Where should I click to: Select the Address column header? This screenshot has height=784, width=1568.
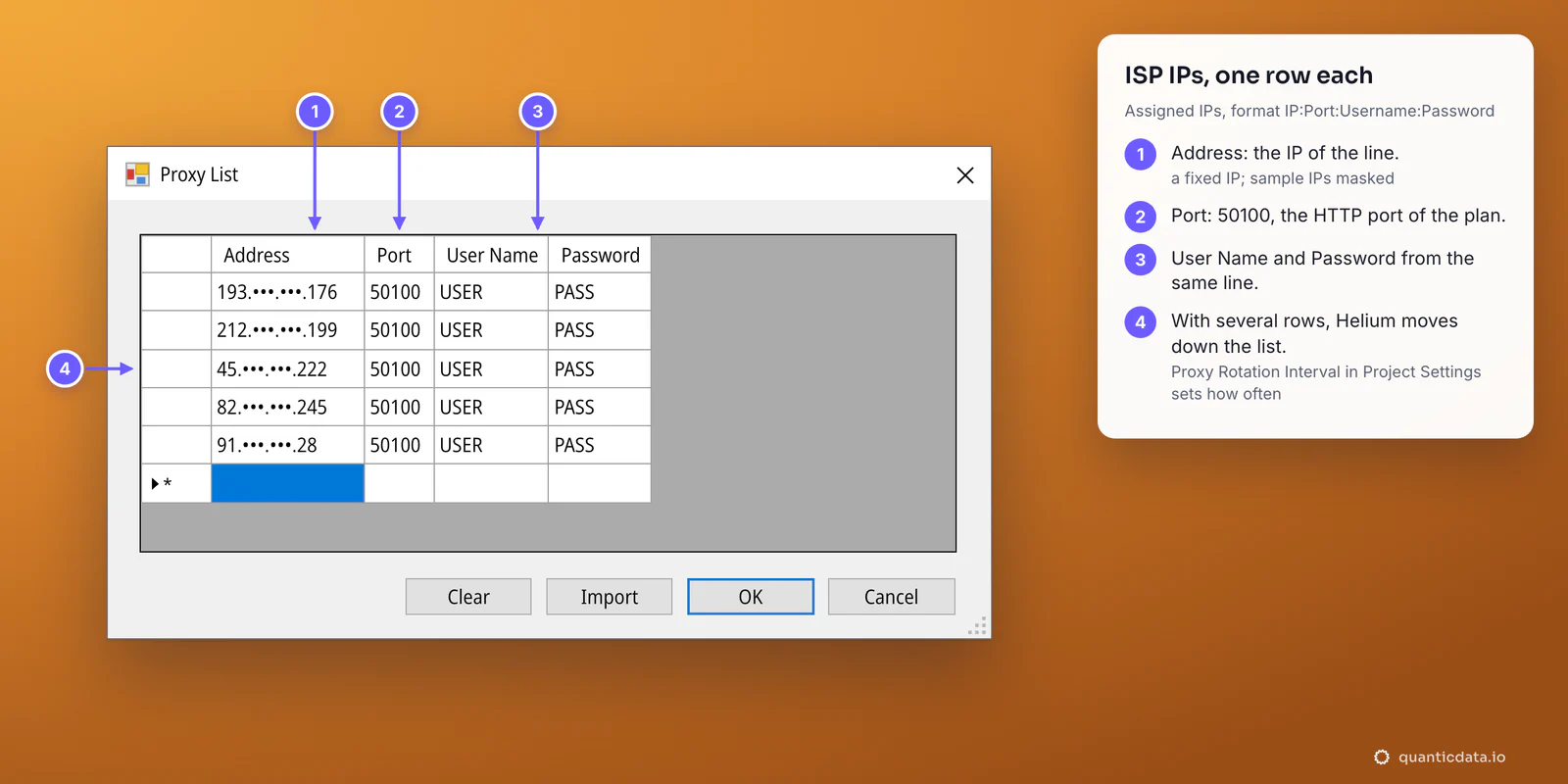pos(288,255)
